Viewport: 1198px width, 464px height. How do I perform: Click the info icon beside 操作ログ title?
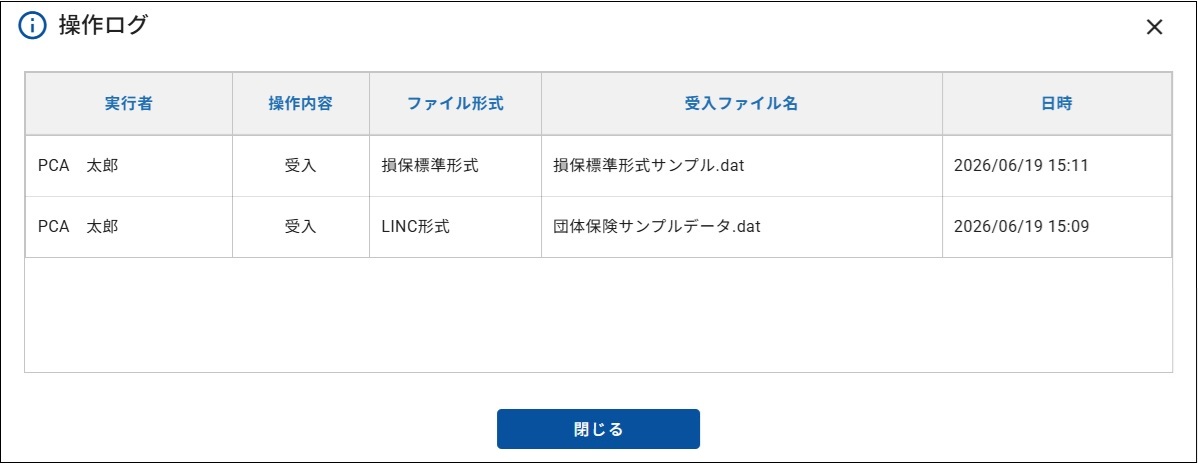pos(32,26)
